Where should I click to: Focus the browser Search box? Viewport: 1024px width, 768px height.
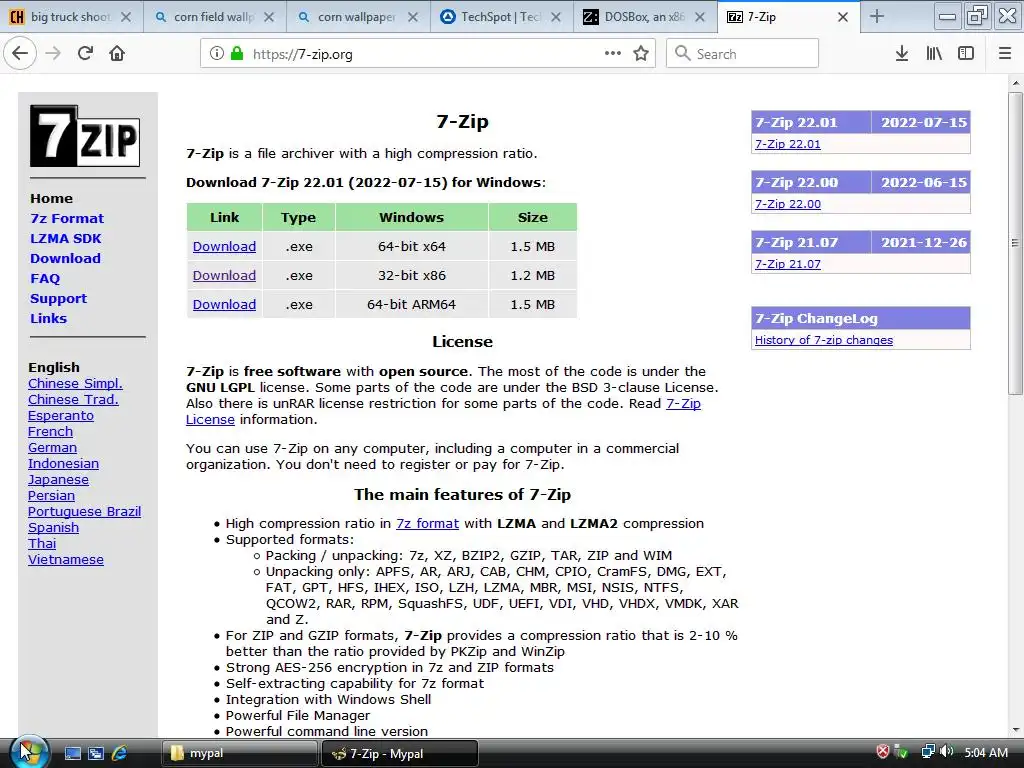[x=742, y=54]
